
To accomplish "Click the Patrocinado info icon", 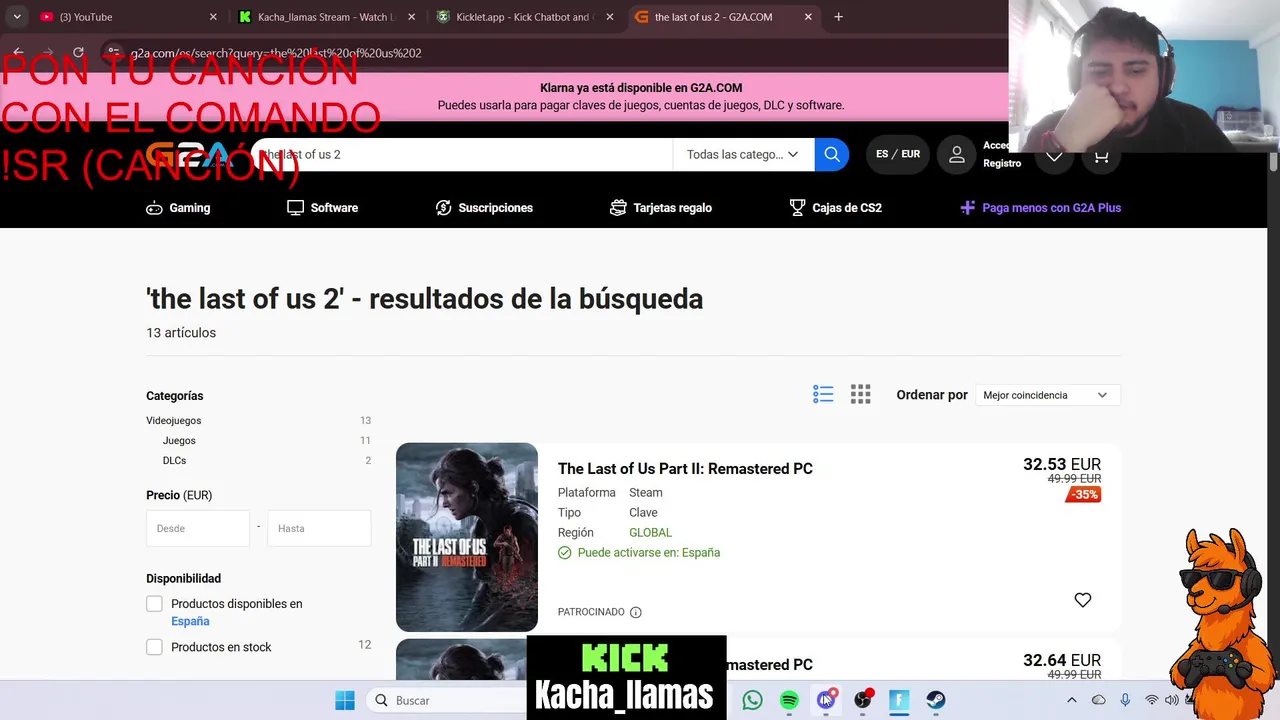I will point(635,612).
